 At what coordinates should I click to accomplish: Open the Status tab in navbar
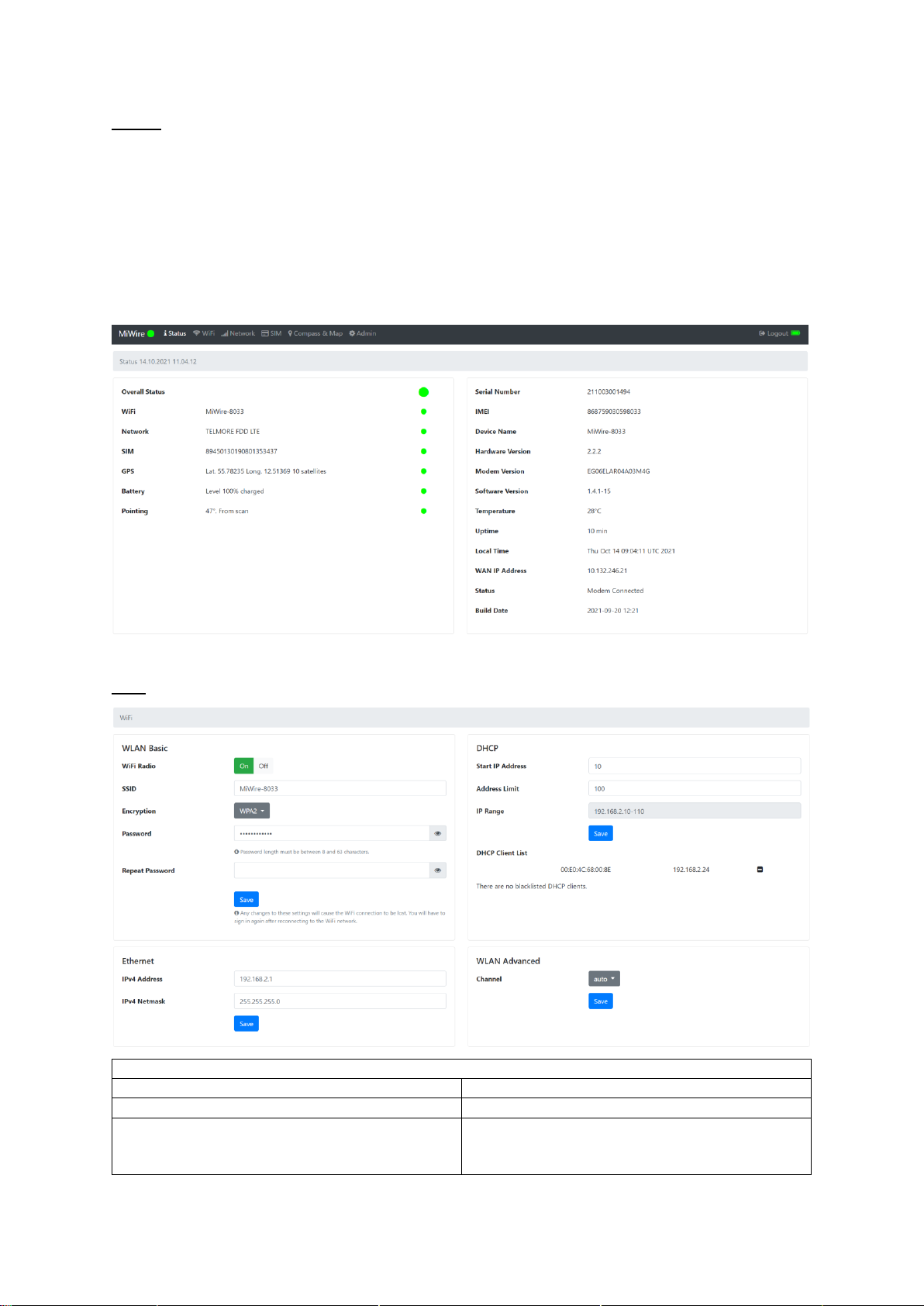pos(175,334)
